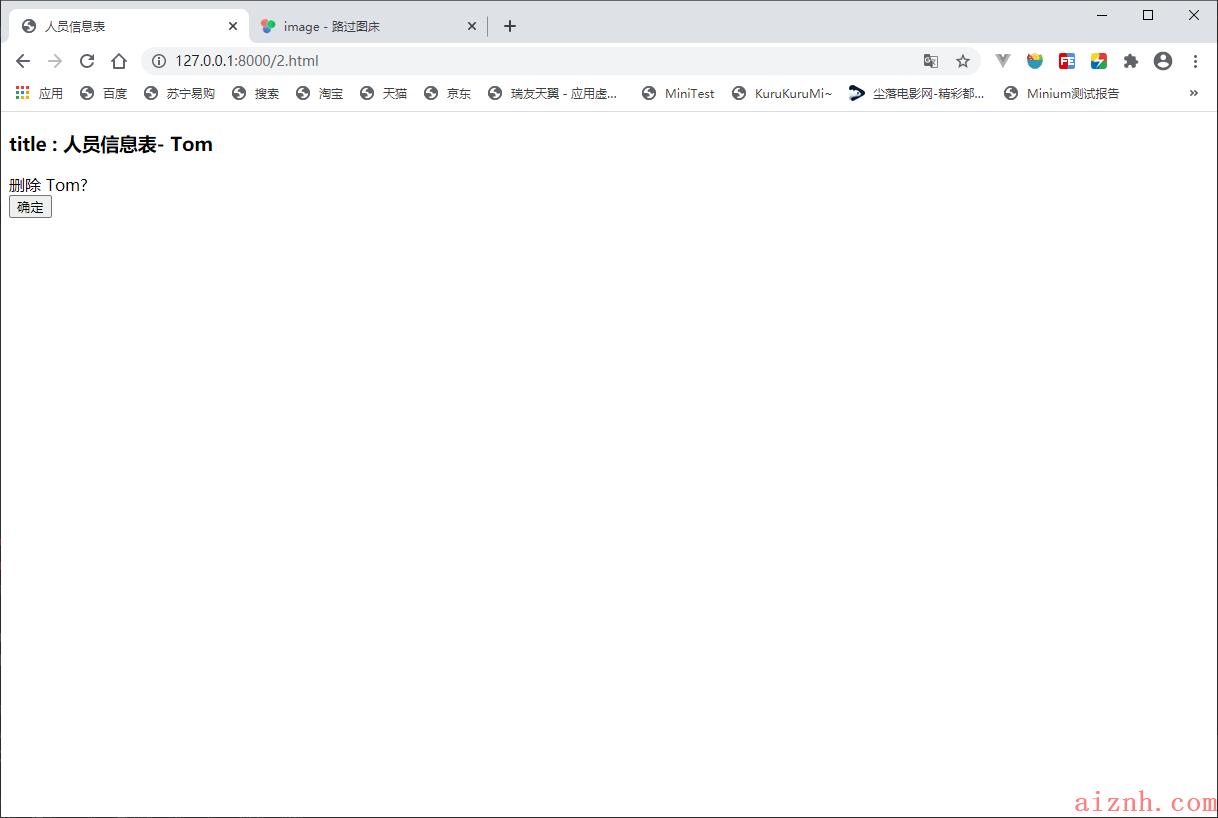1218x818 pixels.
Task: Expand the bookmarks overflow chevron
Action: point(1193,93)
